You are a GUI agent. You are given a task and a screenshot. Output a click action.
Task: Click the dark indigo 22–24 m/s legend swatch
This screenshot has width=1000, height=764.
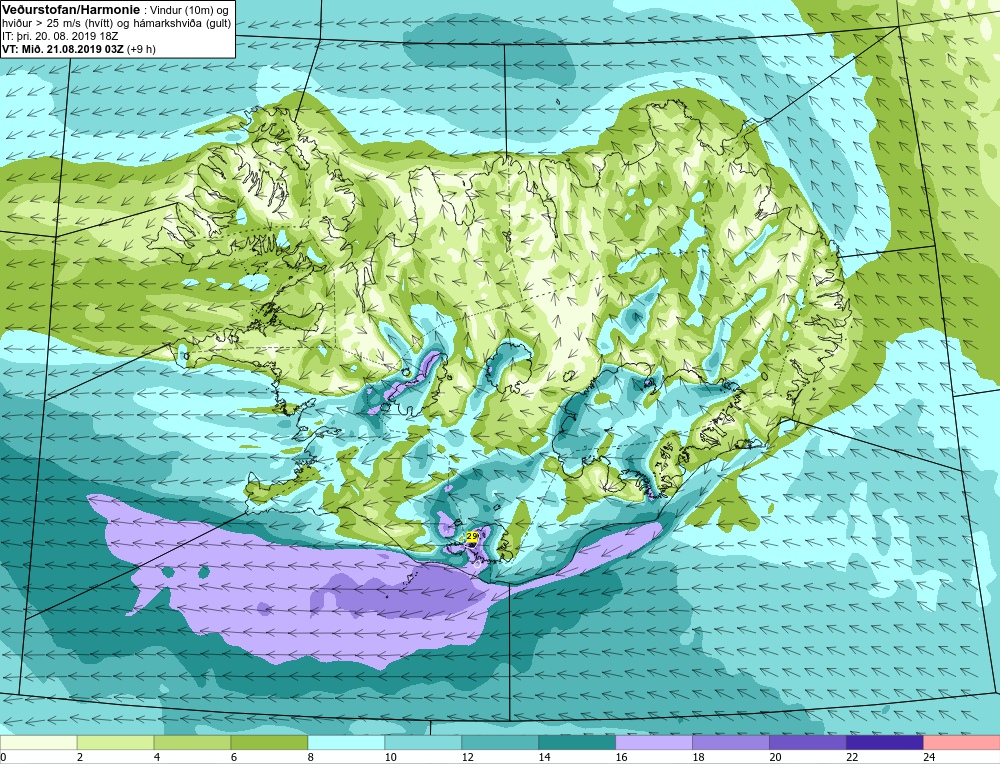pos(885,743)
